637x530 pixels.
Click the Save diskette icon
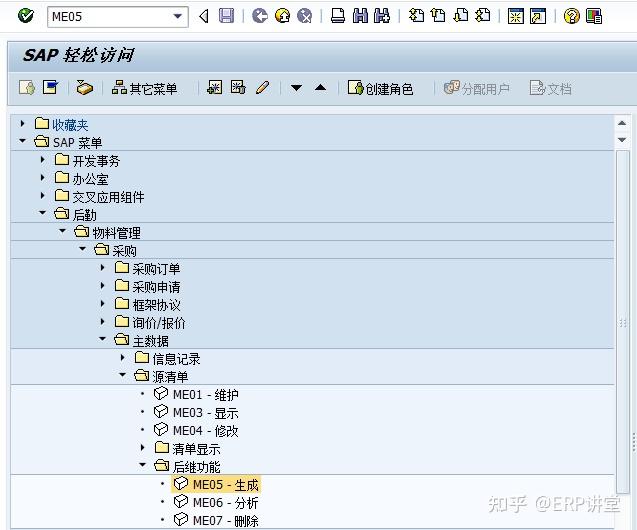pos(226,16)
